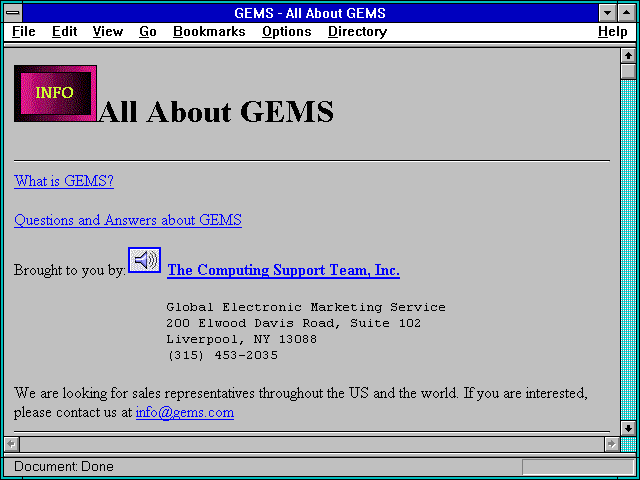Open the View menu
Screen dimensions: 640x480
coord(108,32)
